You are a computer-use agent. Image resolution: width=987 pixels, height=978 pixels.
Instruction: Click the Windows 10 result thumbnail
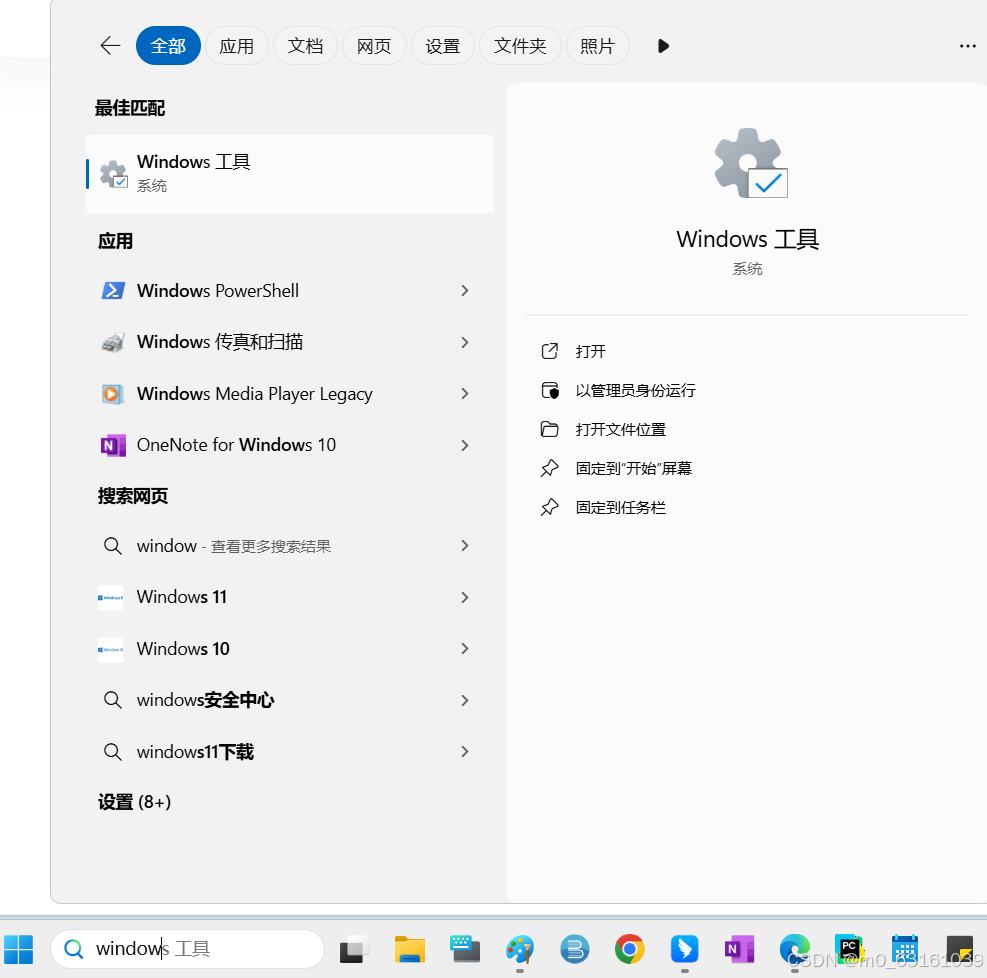pos(111,649)
